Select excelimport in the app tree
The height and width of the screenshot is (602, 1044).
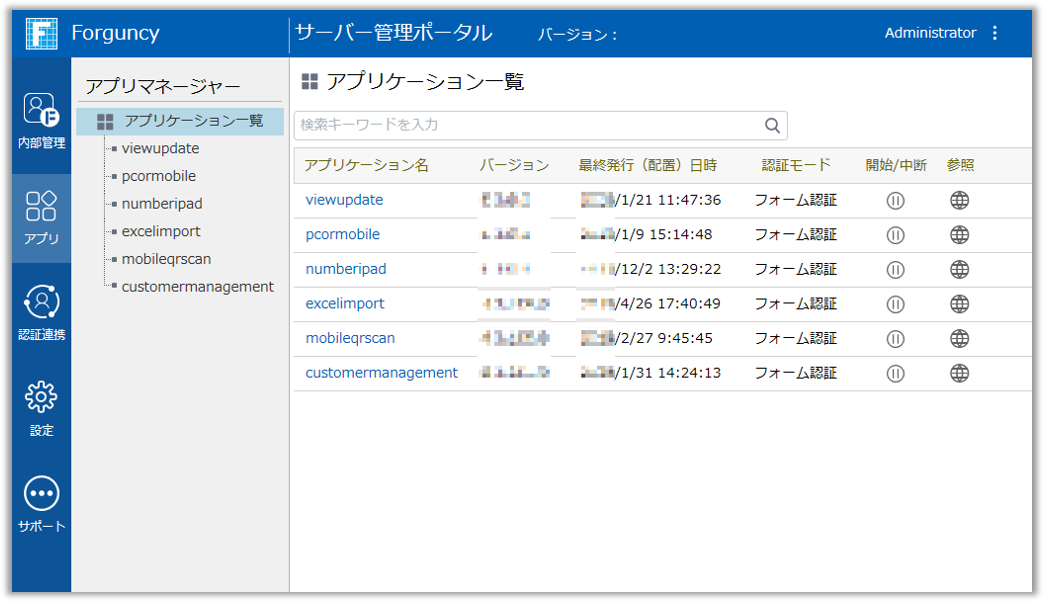[161, 231]
